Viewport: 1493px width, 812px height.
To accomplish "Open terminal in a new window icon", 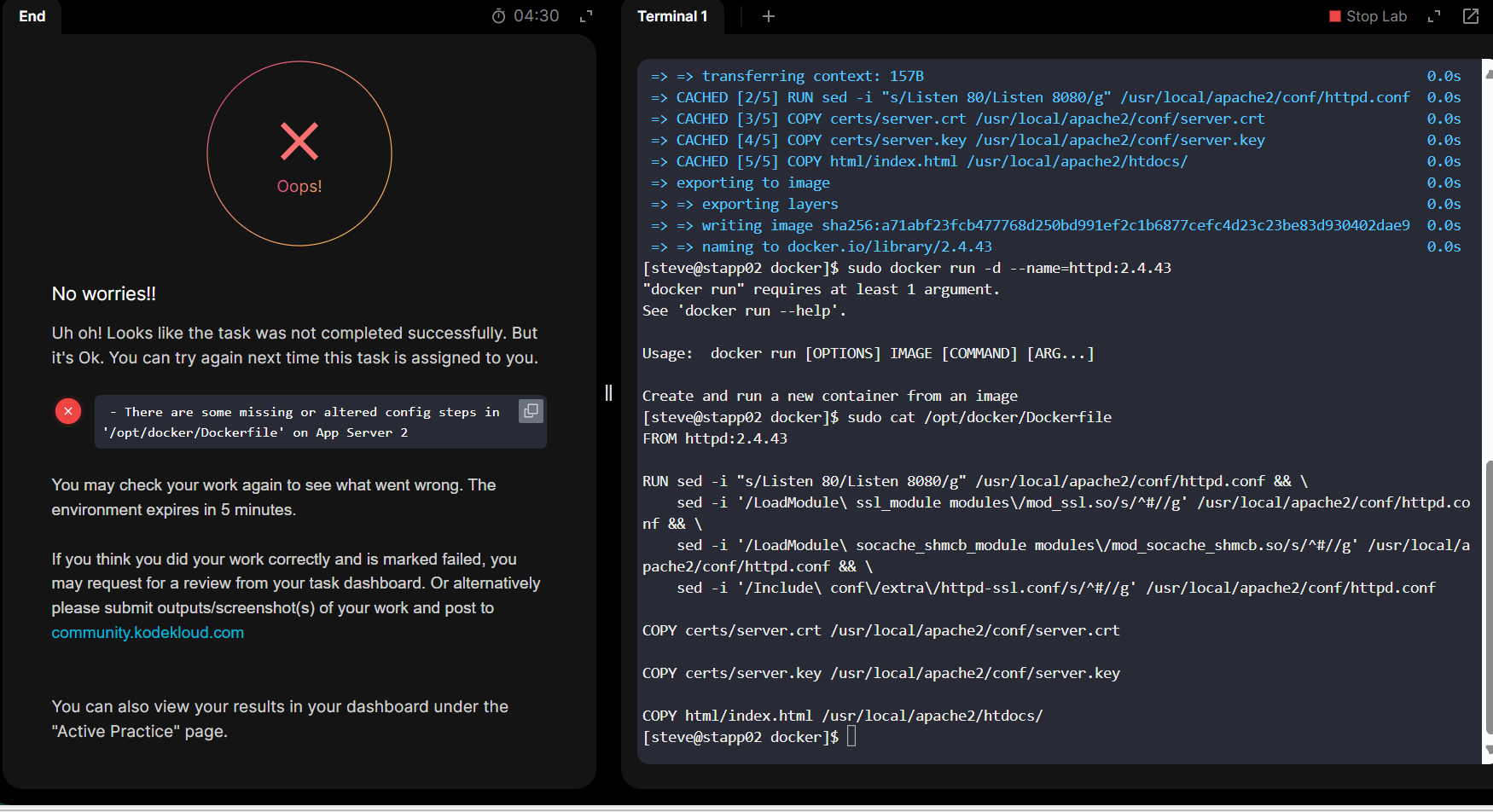I will [1471, 16].
